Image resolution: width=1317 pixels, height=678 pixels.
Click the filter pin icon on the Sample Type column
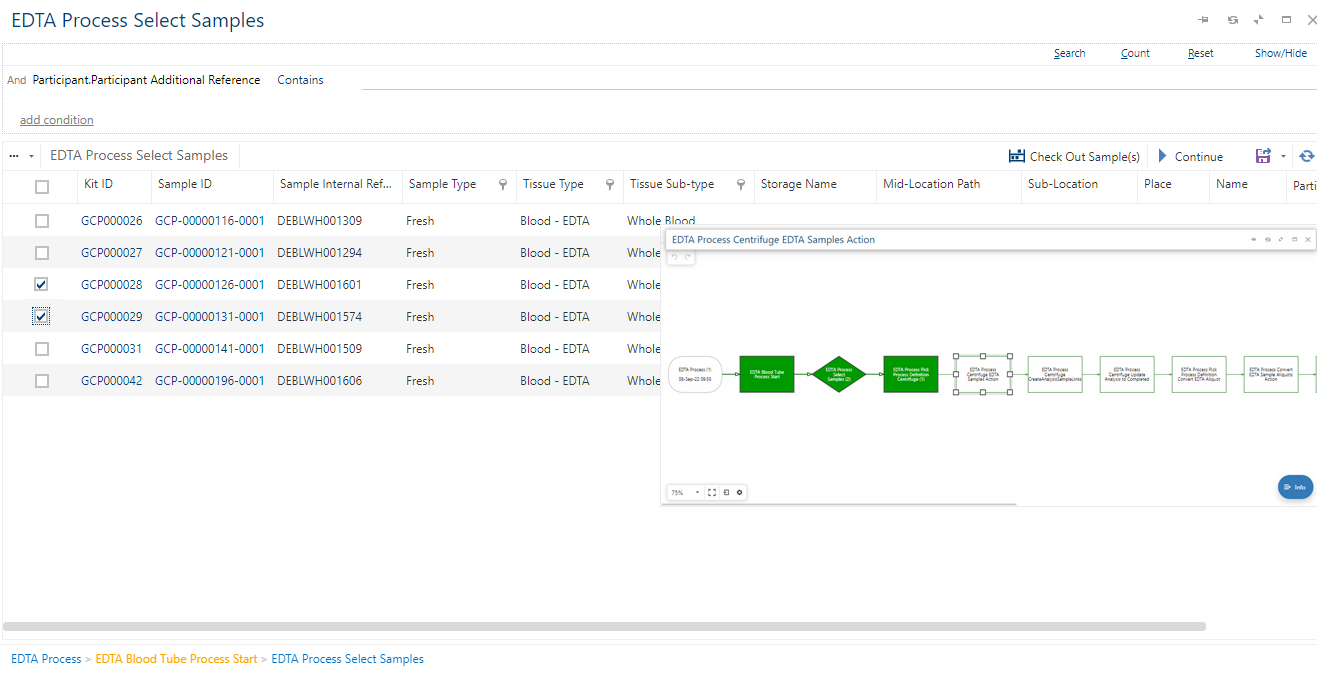coord(503,185)
